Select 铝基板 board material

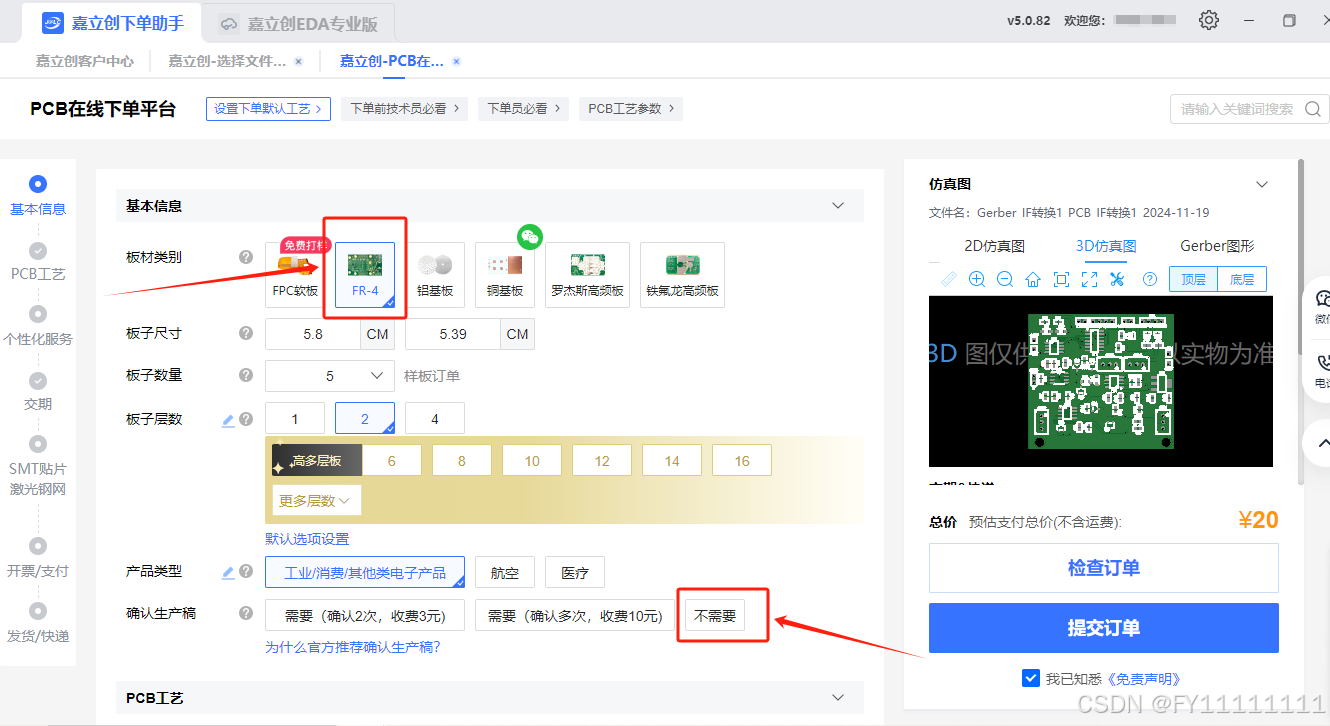pyautogui.click(x=435, y=274)
